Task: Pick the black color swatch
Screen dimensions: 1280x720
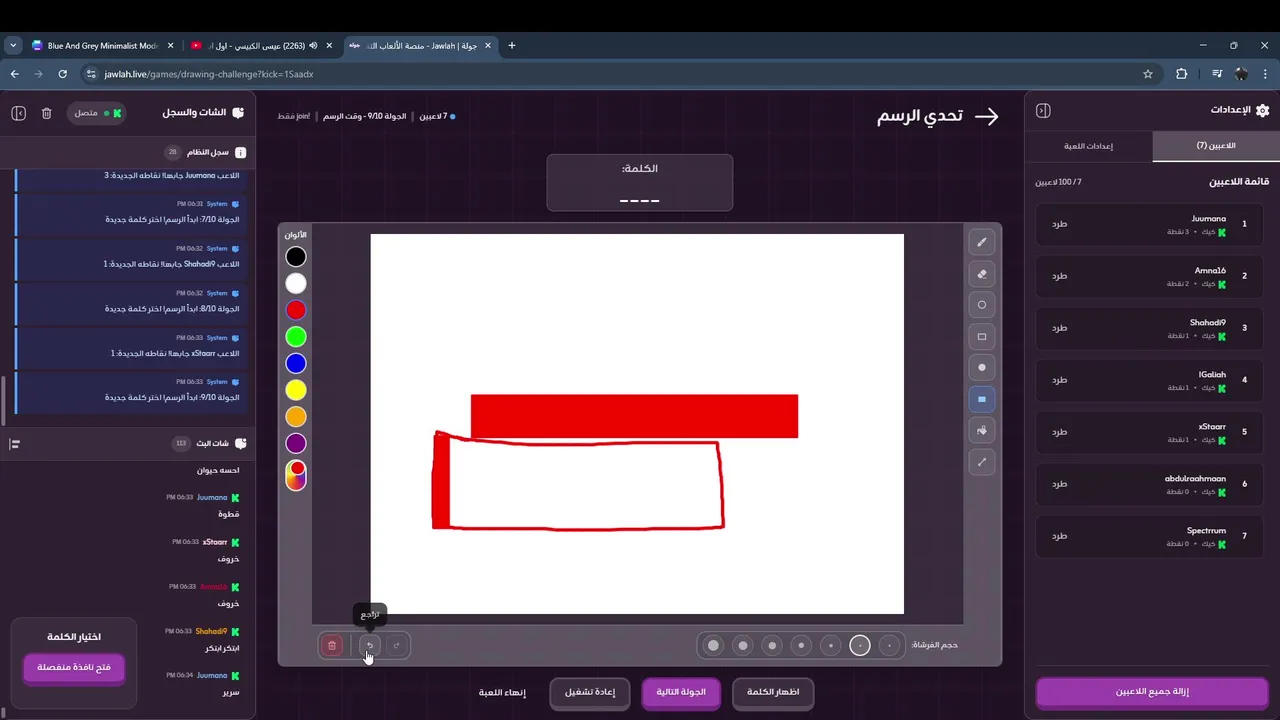Action: 296,257
